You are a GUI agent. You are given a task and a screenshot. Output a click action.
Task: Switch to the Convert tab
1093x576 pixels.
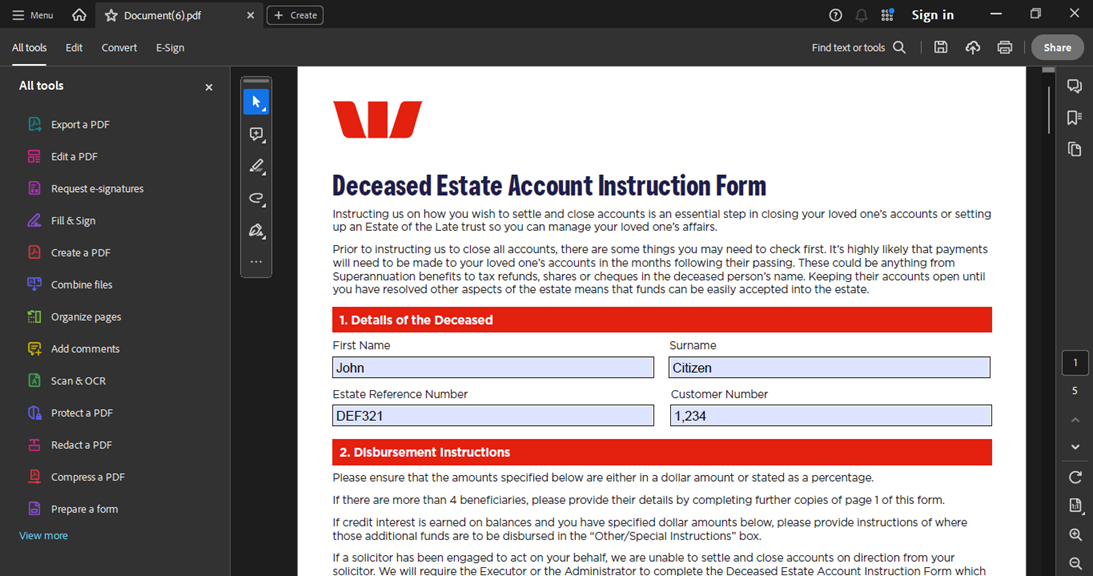tap(119, 48)
